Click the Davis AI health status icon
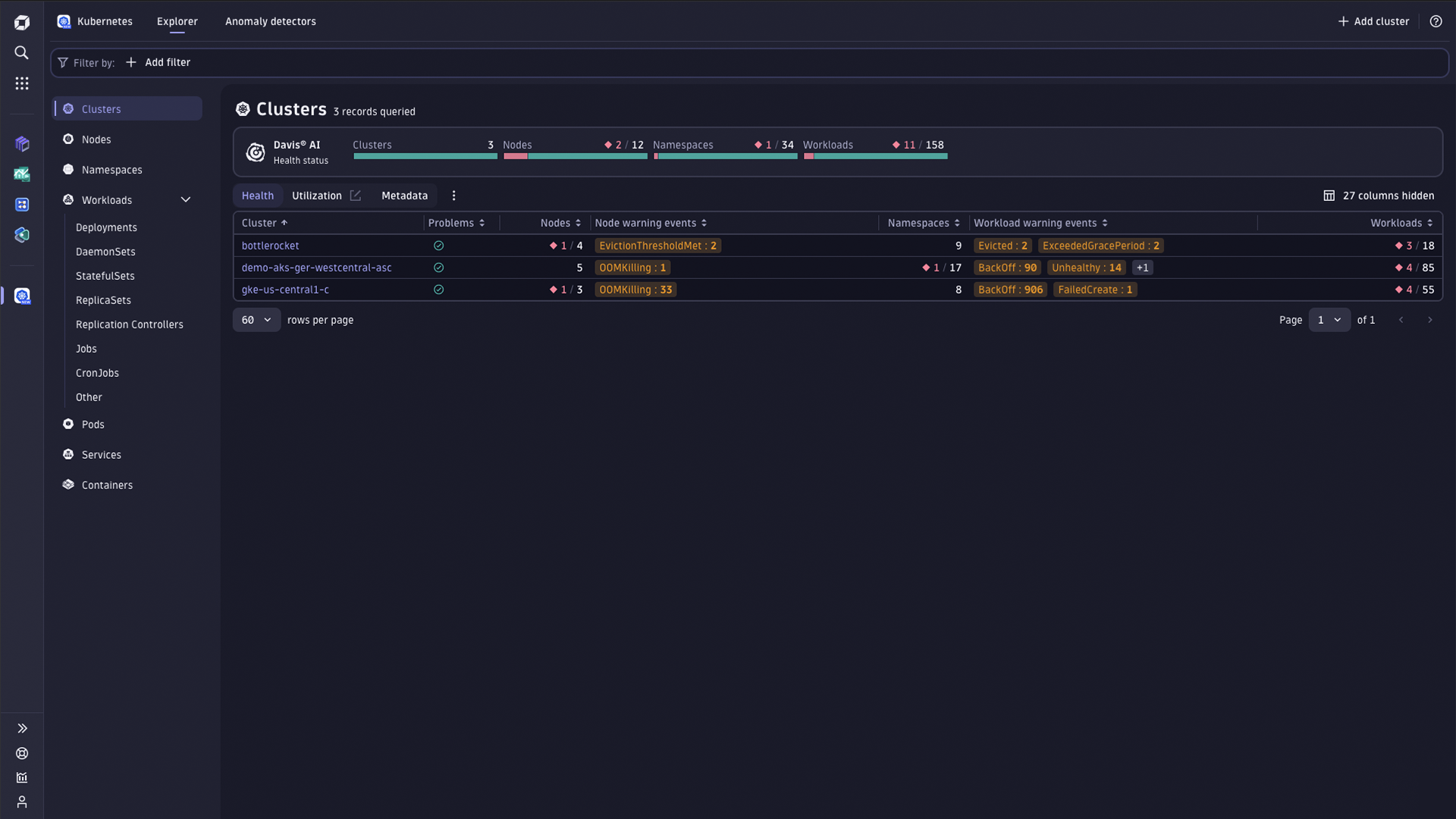Image resolution: width=1456 pixels, height=819 pixels. click(255, 152)
